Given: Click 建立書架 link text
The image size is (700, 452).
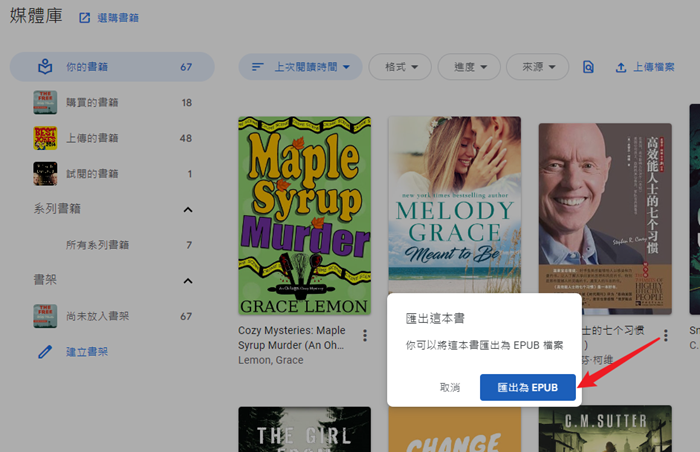Looking at the screenshot, I should pyautogui.click(x=87, y=352).
